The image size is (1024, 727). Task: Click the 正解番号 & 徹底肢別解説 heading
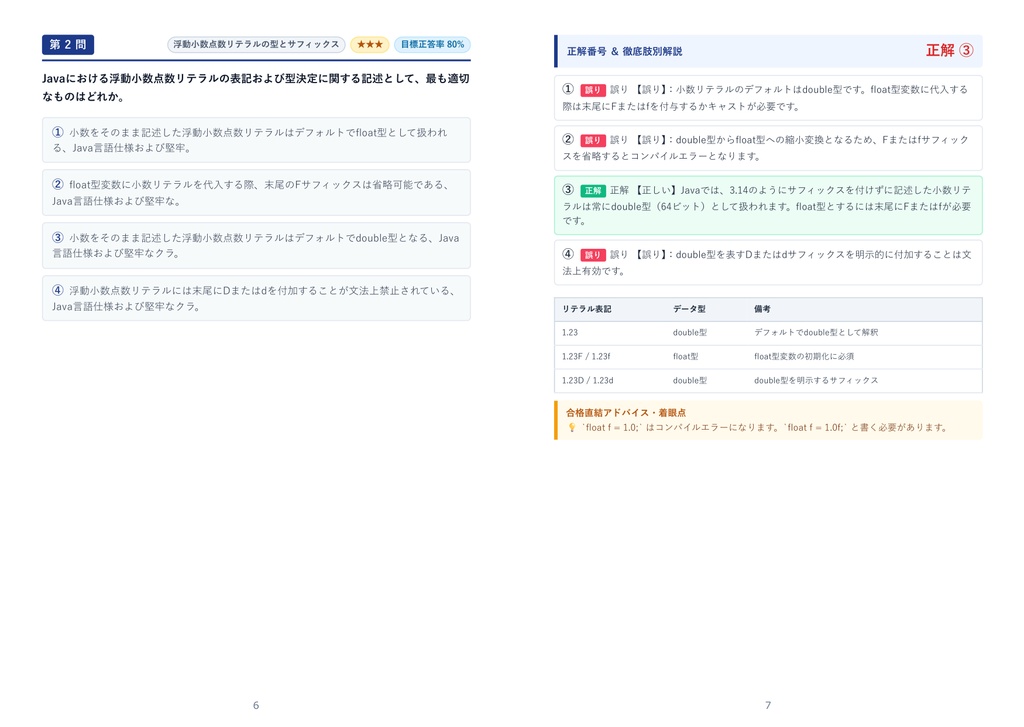pyautogui.click(x=624, y=51)
